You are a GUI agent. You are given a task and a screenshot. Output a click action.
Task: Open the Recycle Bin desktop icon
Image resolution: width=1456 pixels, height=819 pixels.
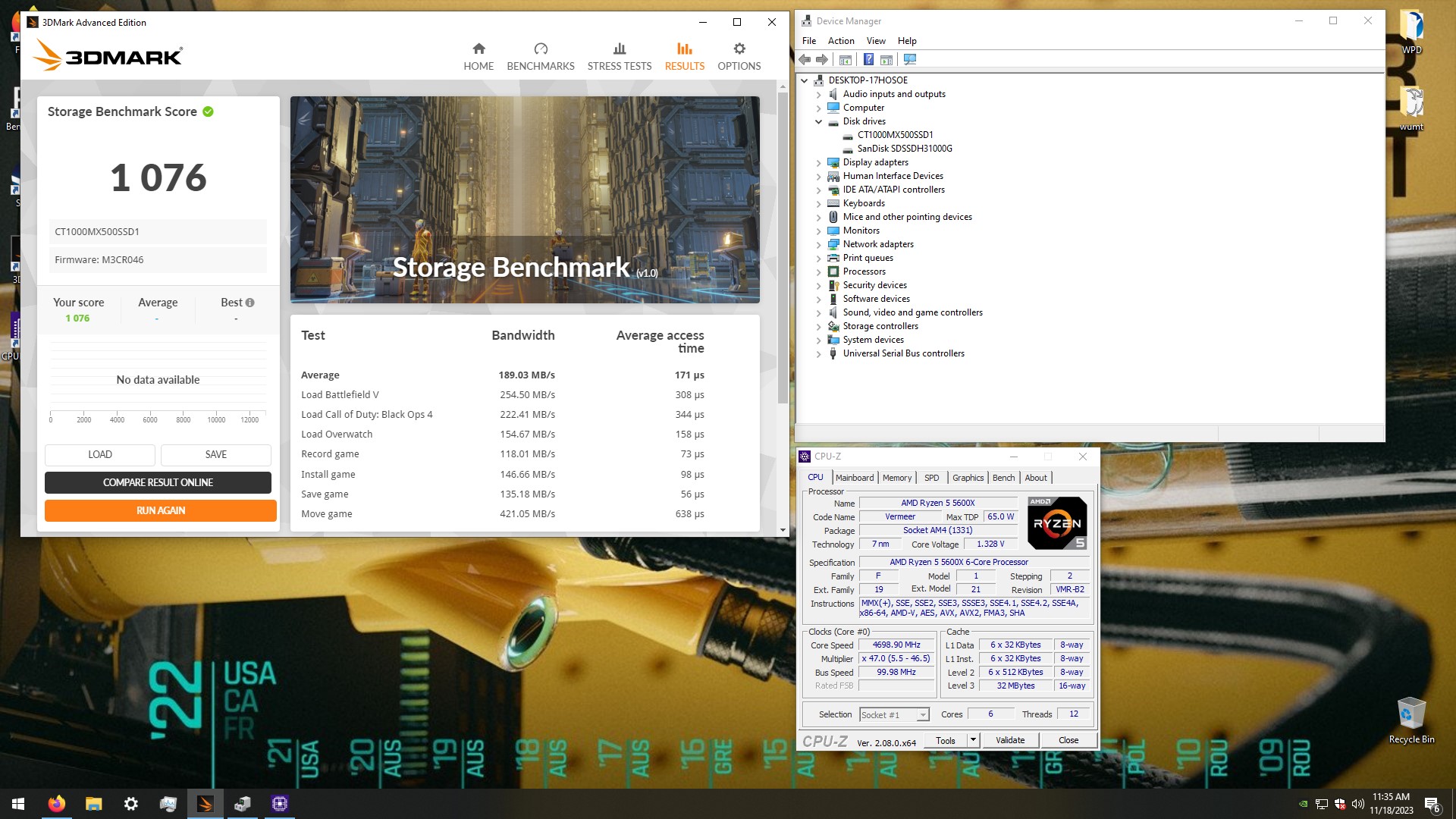click(x=1411, y=720)
